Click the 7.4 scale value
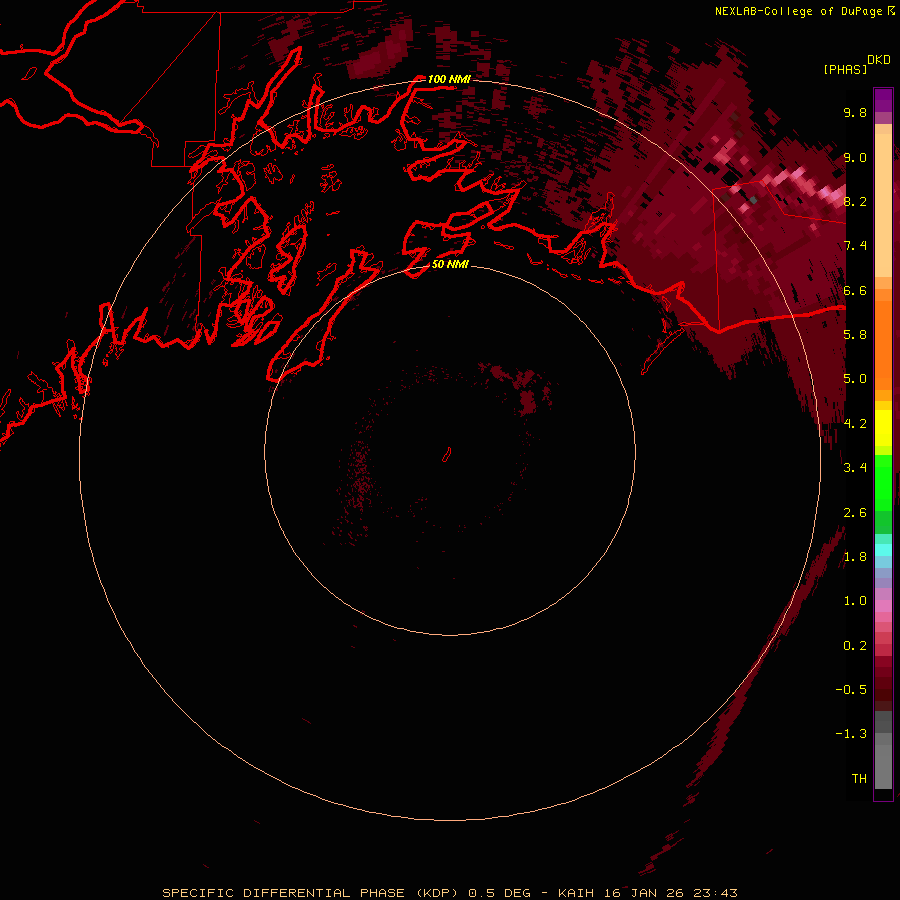Screen dimensions: 900x900 (855, 246)
